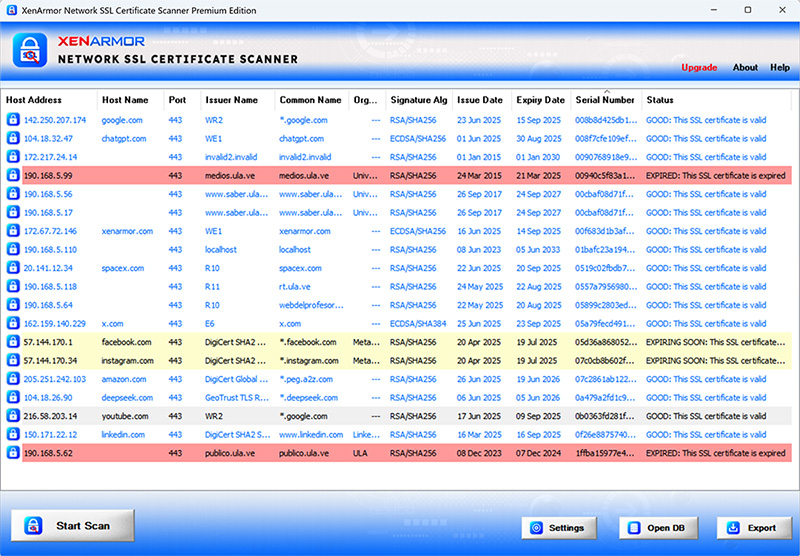
Task: Click lock icon for 190.168.5.56 row
Action: coord(13,194)
